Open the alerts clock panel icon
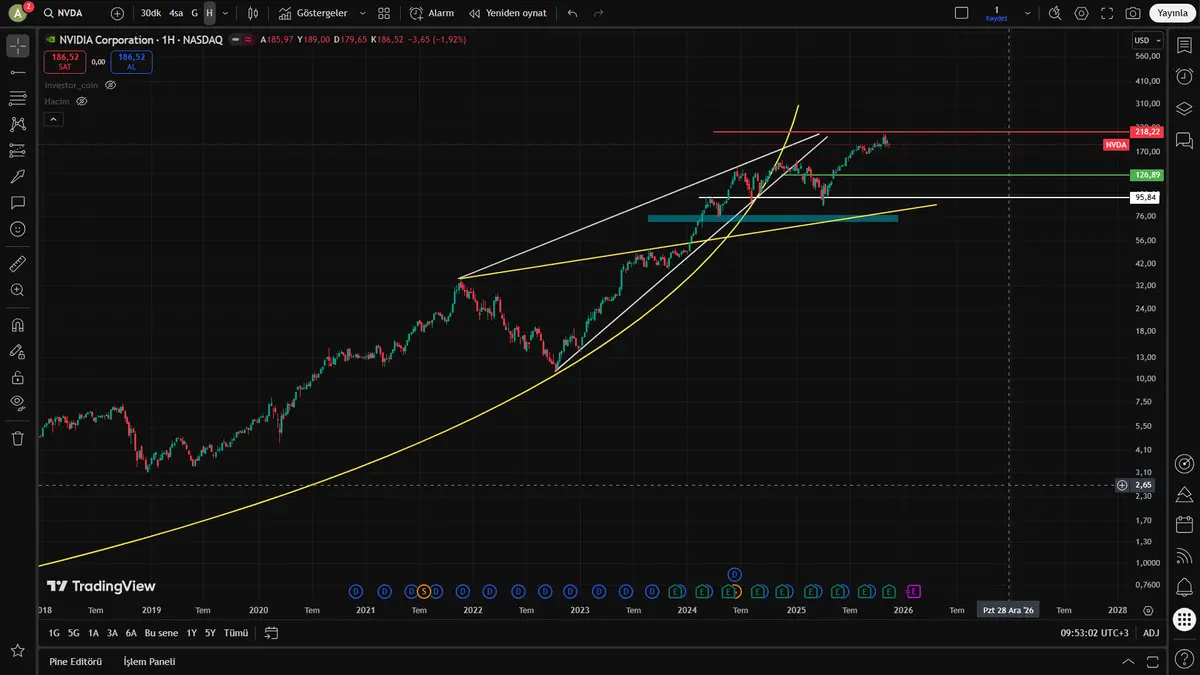 [x=1185, y=76]
